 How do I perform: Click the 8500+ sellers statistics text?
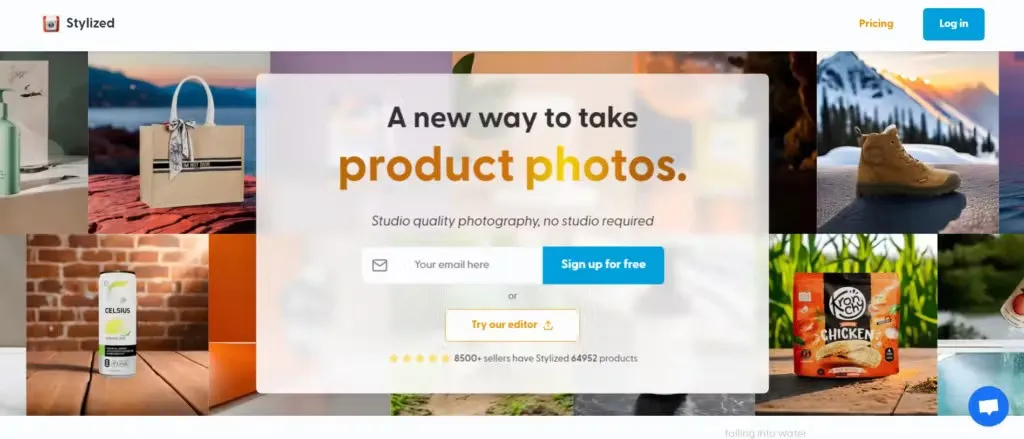pyautogui.click(x=545, y=359)
